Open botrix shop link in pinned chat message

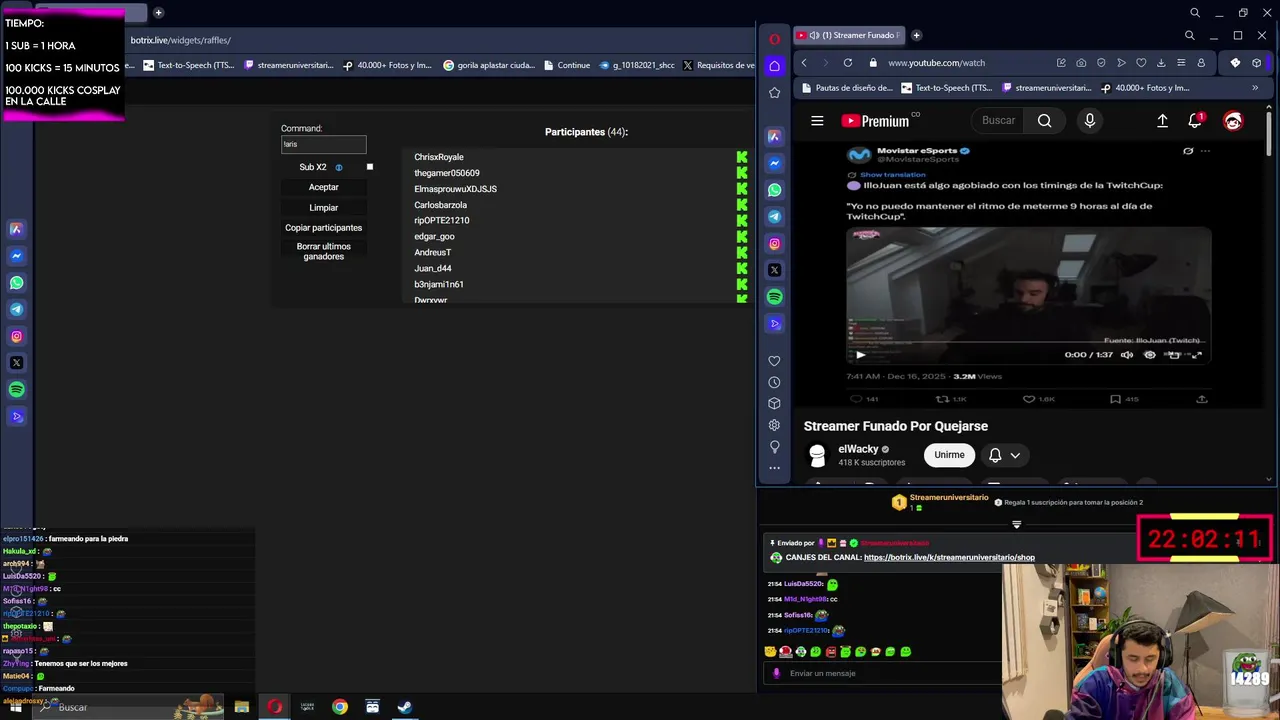tap(949, 558)
